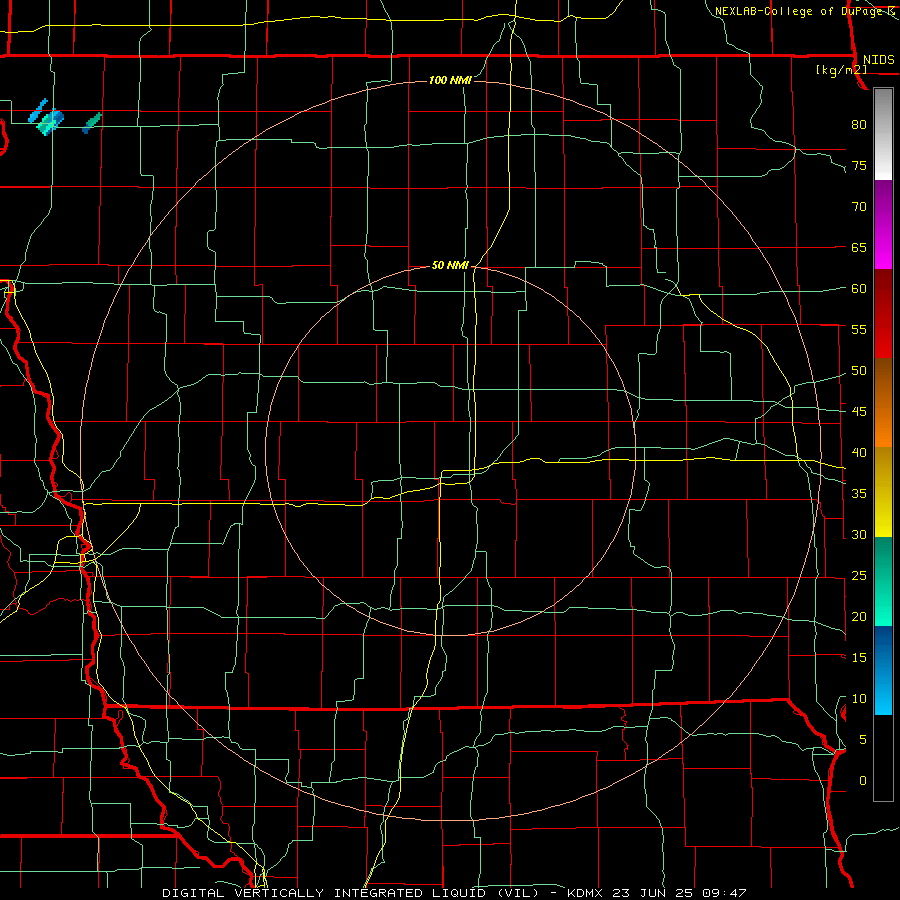Click the 100 NMI range ring label
The height and width of the screenshot is (900, 900).
pyautogui.click(x=450, y=80)
